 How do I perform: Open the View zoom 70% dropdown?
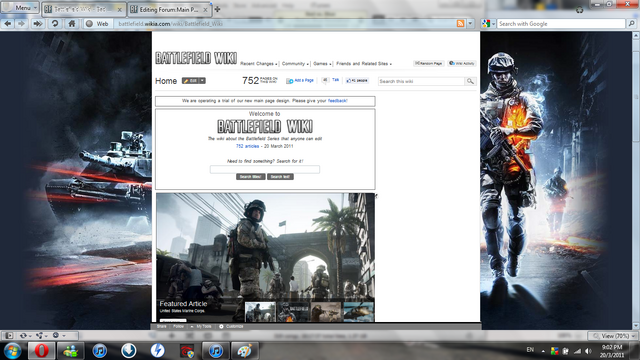(x=613, y=336)
